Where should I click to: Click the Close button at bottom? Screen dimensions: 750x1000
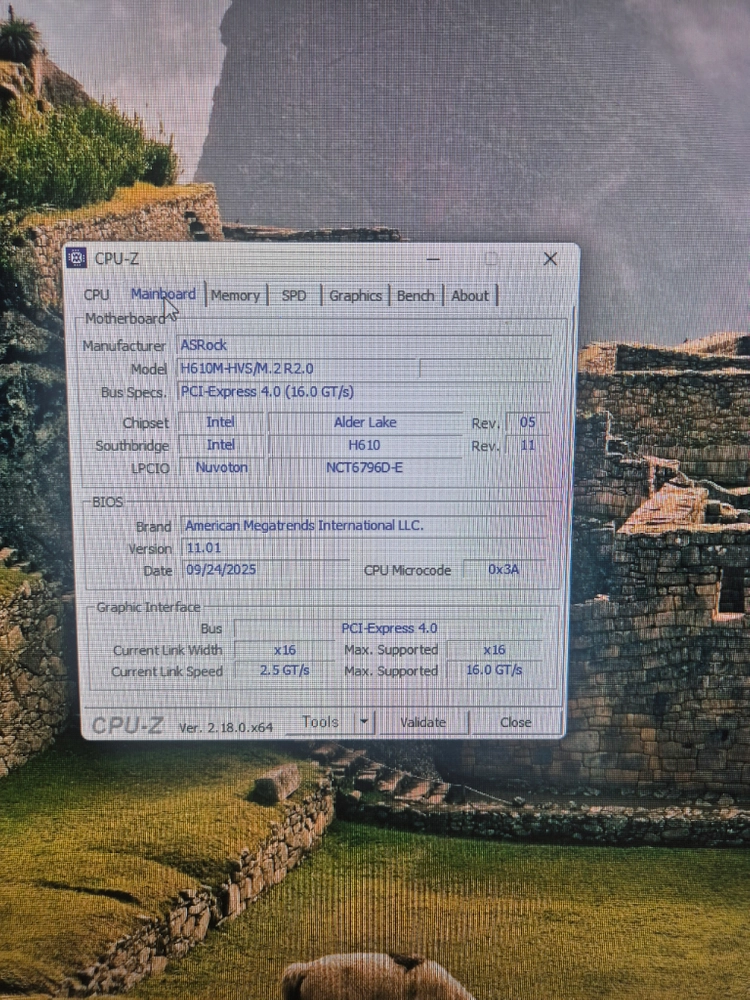515,723
